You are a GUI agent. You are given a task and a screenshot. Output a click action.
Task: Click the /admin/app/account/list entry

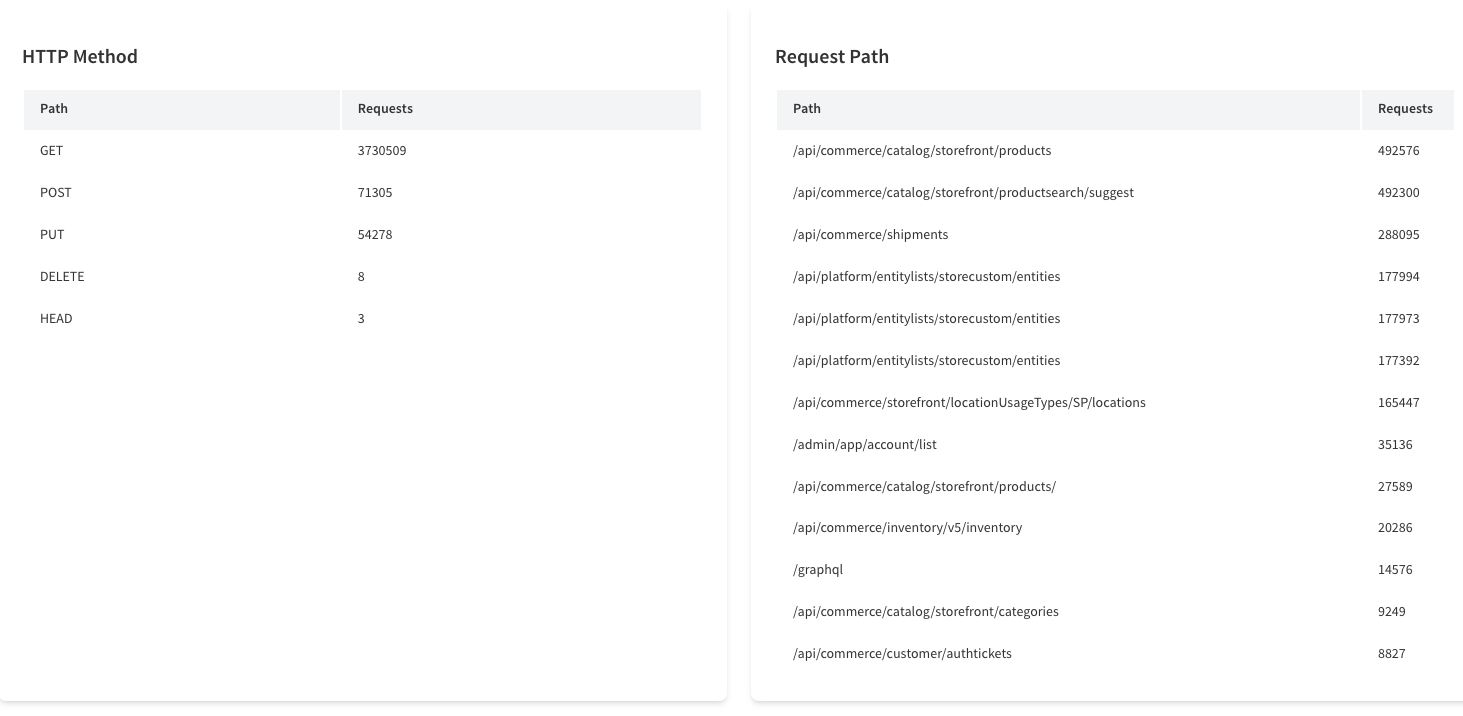tap(864, 444)
